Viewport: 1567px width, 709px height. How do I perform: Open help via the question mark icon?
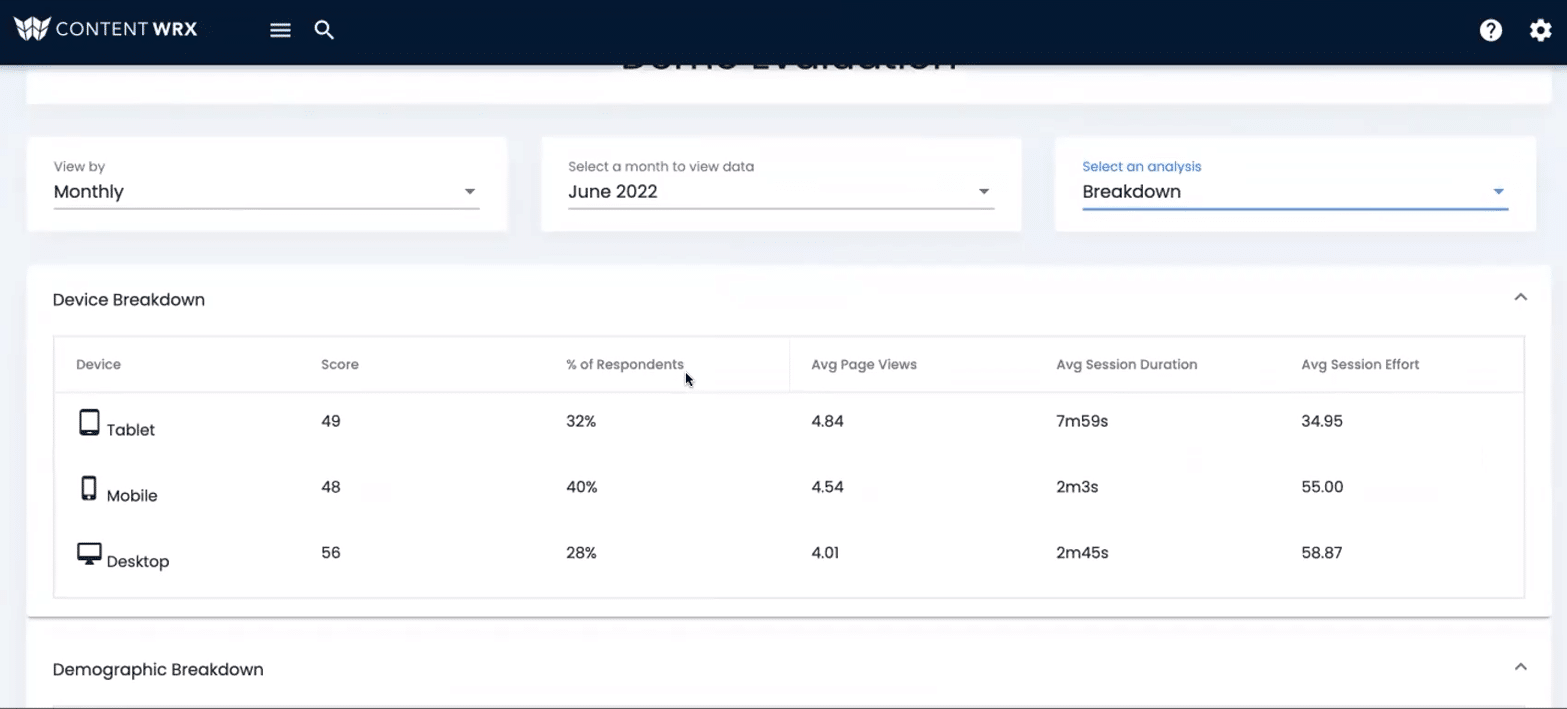1491,30
